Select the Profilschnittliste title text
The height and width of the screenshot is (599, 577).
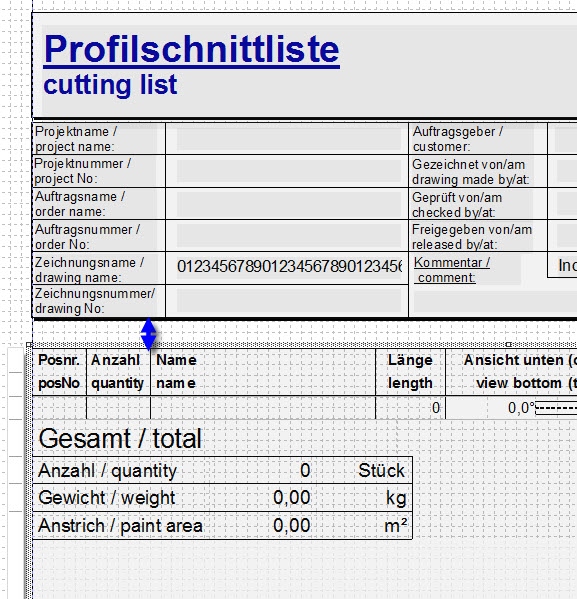point(191,49)
